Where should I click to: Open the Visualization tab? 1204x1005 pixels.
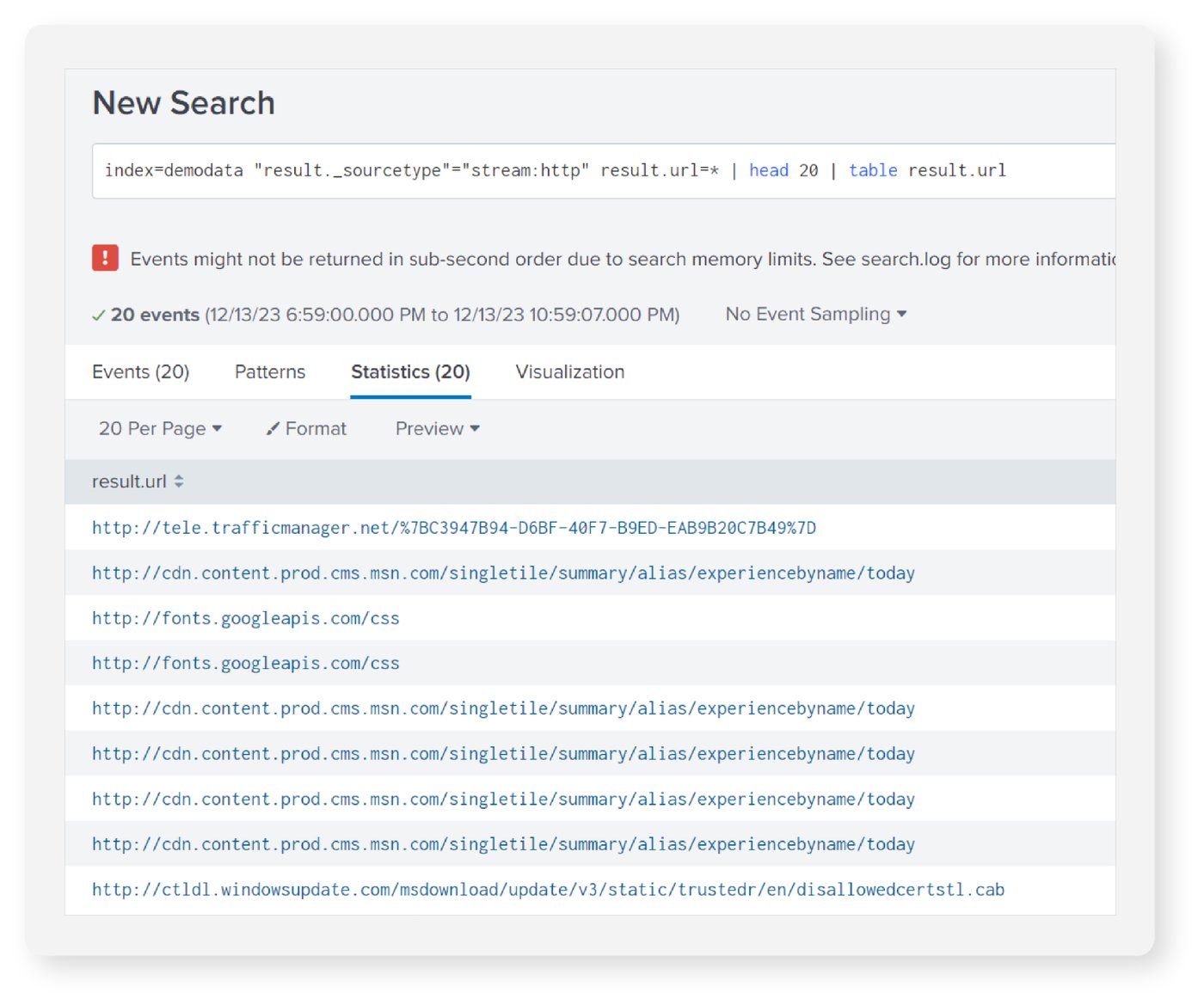(570, 371)
